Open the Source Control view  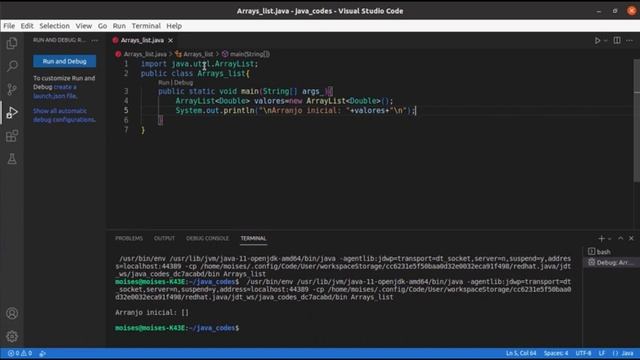12,89
